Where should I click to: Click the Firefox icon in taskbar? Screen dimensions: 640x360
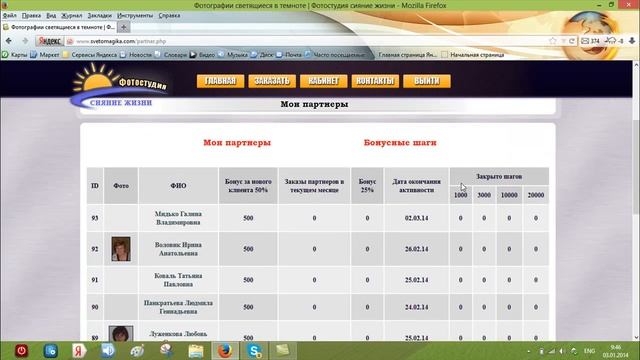click(x=224, y=351)
